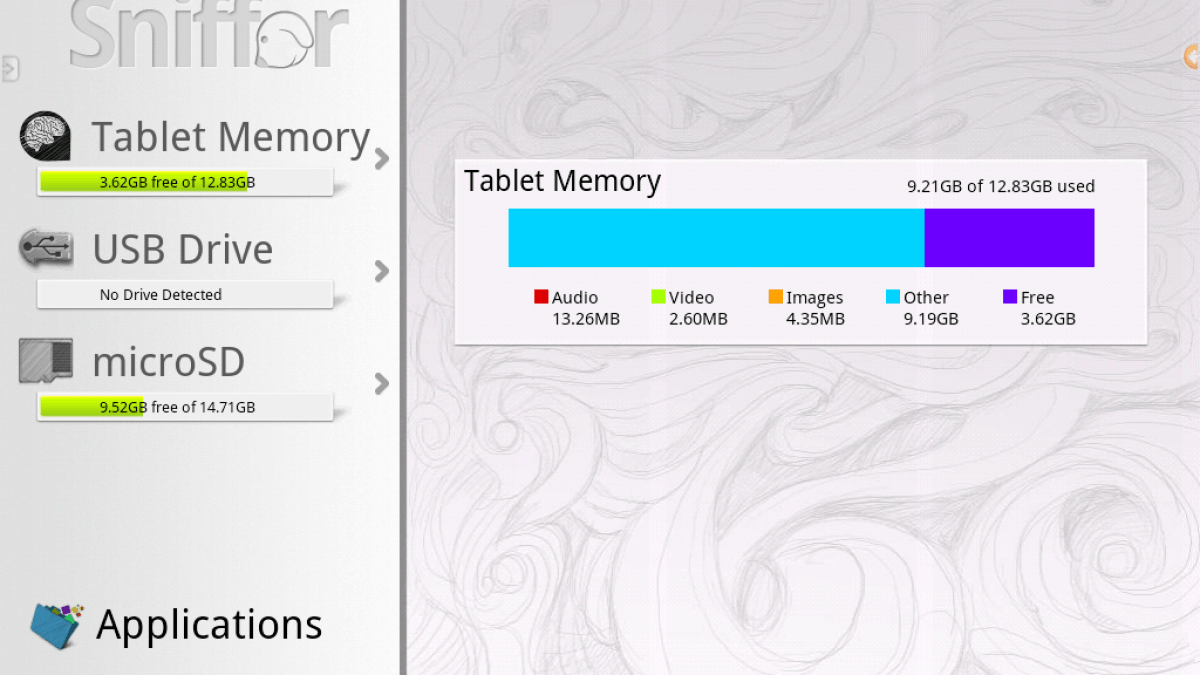Click the No Drive Detected bar
1200x675 pixels.
[185, 295]
